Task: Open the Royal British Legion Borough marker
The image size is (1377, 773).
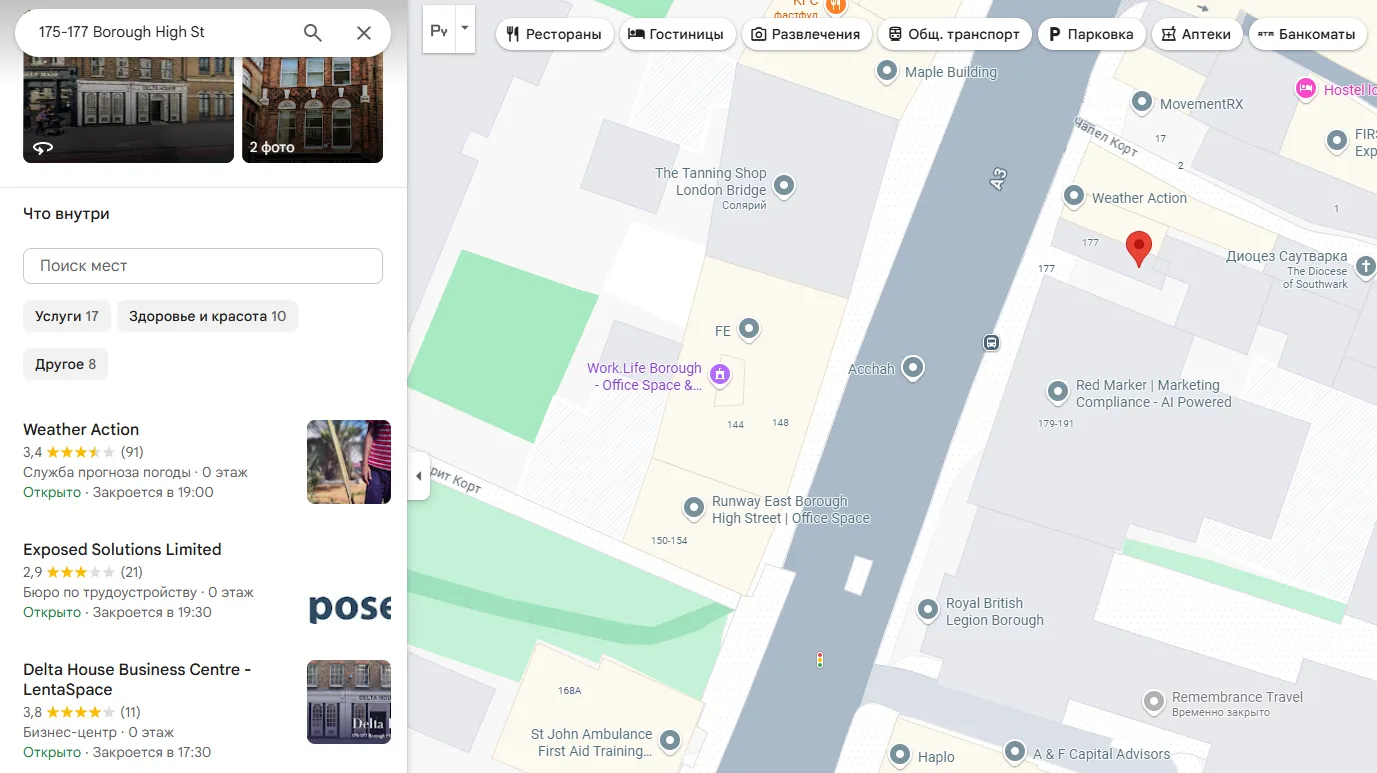Action: click(x=928, y=609)
